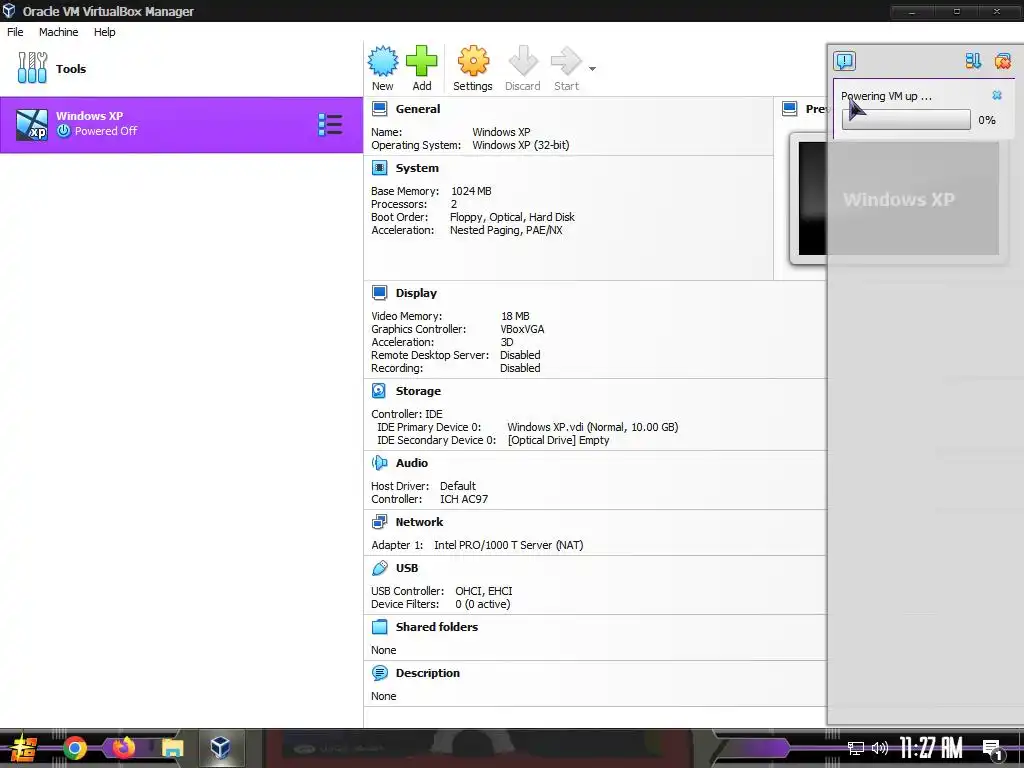
Task: Toggle notification ordering icon in notification panel
Action: (973, 61)
